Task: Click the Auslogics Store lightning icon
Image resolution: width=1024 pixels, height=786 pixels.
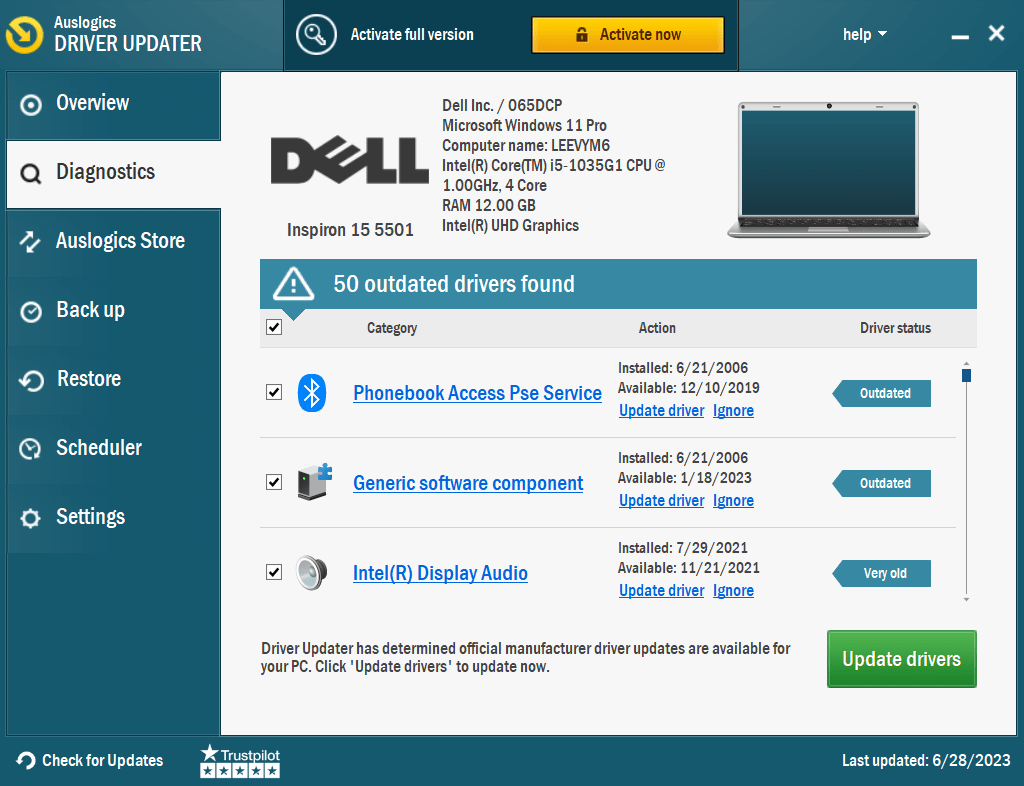Action: 30,240
